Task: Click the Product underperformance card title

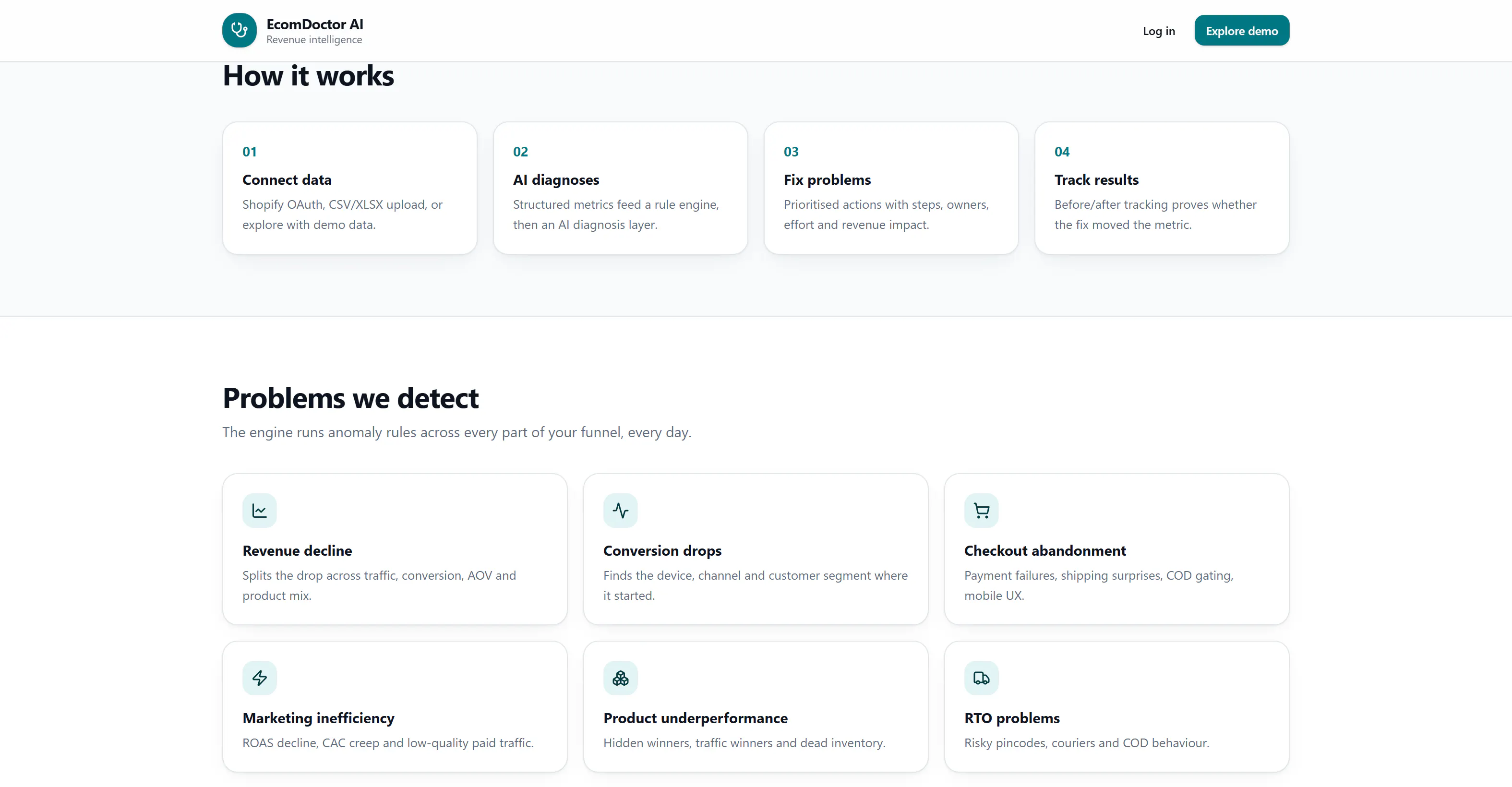Action: (695, 718)
